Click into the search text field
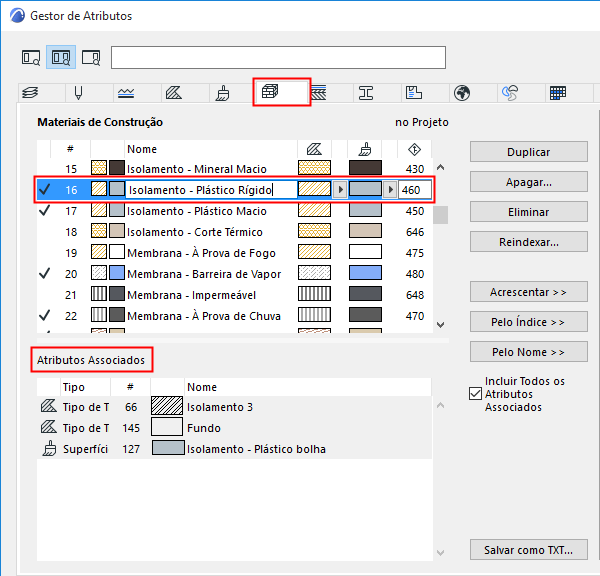This screenshot has height=576, width=600. [278, 57]
